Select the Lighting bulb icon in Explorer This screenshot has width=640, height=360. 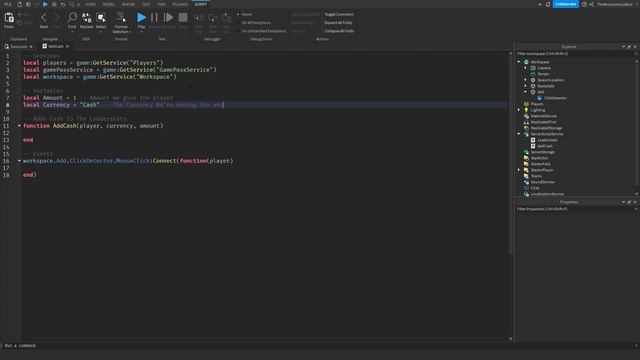point(526,110)
